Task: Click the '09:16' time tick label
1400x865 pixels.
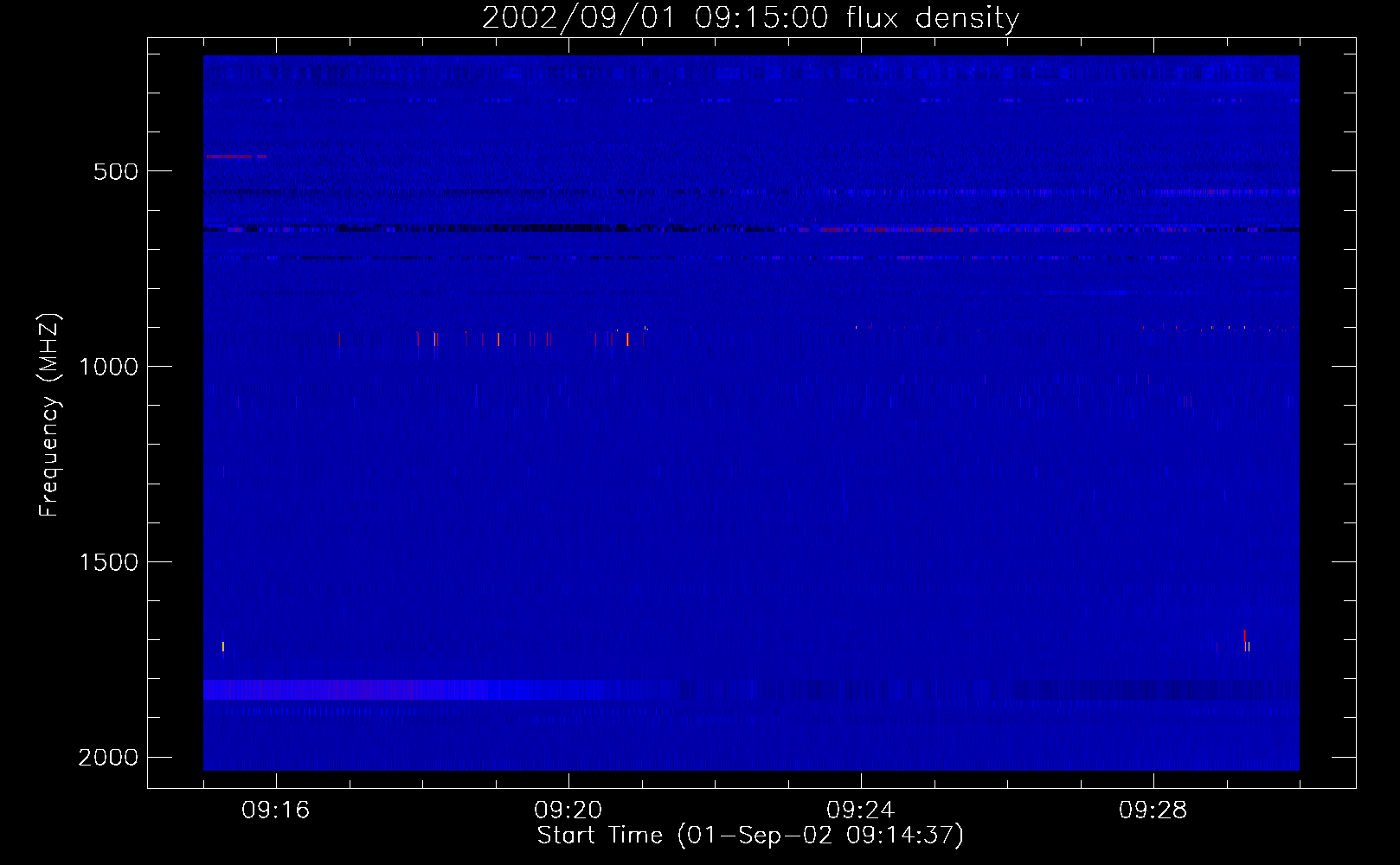Action: pos(275,811)
